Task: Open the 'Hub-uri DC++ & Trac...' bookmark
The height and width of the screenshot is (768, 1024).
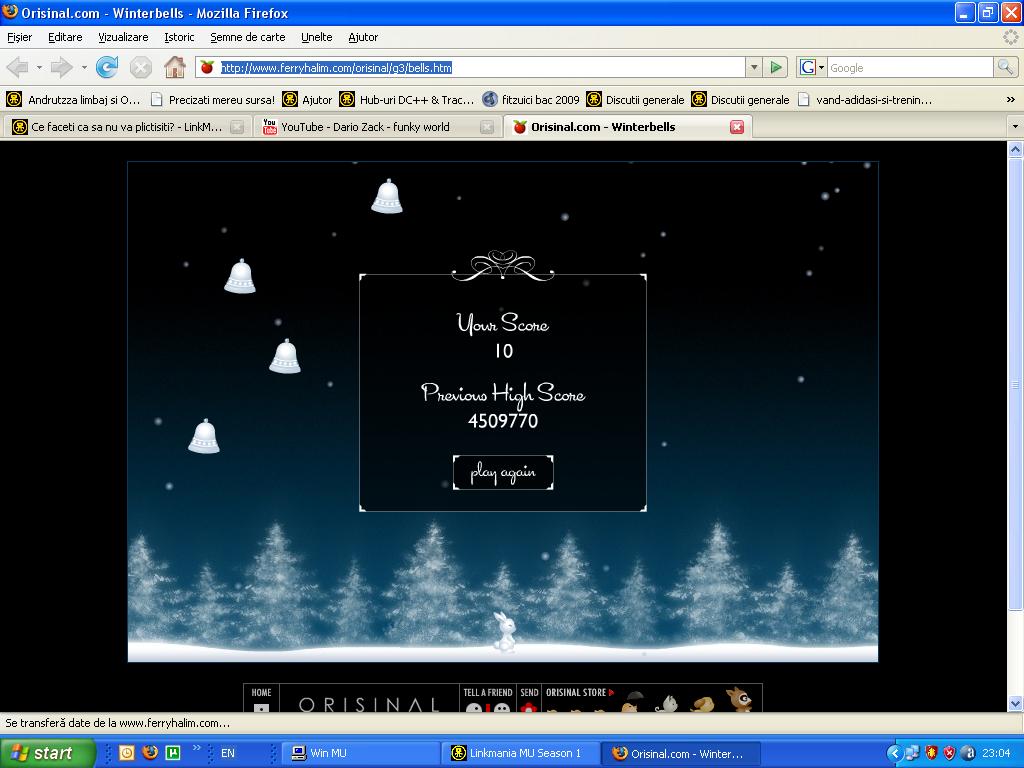Action: pyautogui.click(x=407, y=100)
